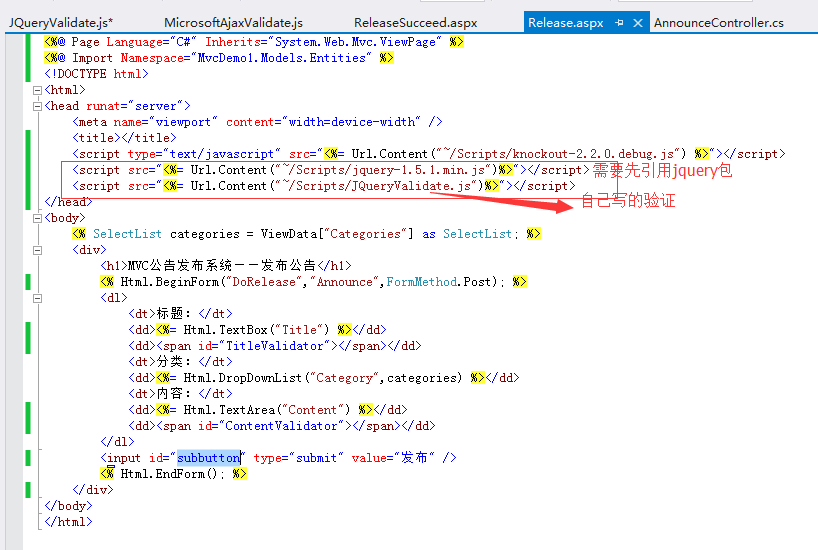Click the "</head>" closing tag

coord(68,202)
